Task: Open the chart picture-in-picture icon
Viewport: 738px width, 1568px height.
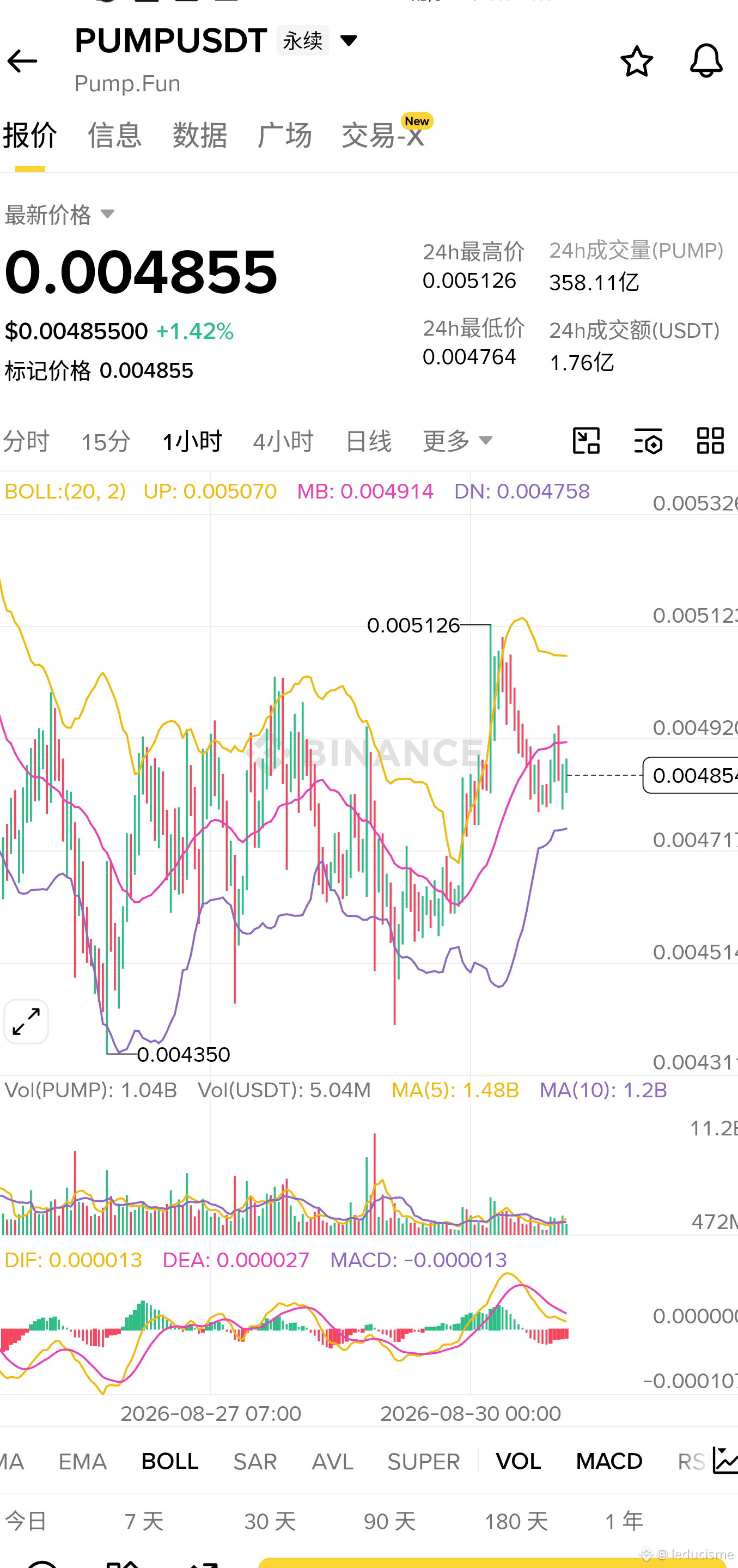Action: (587, 441)
